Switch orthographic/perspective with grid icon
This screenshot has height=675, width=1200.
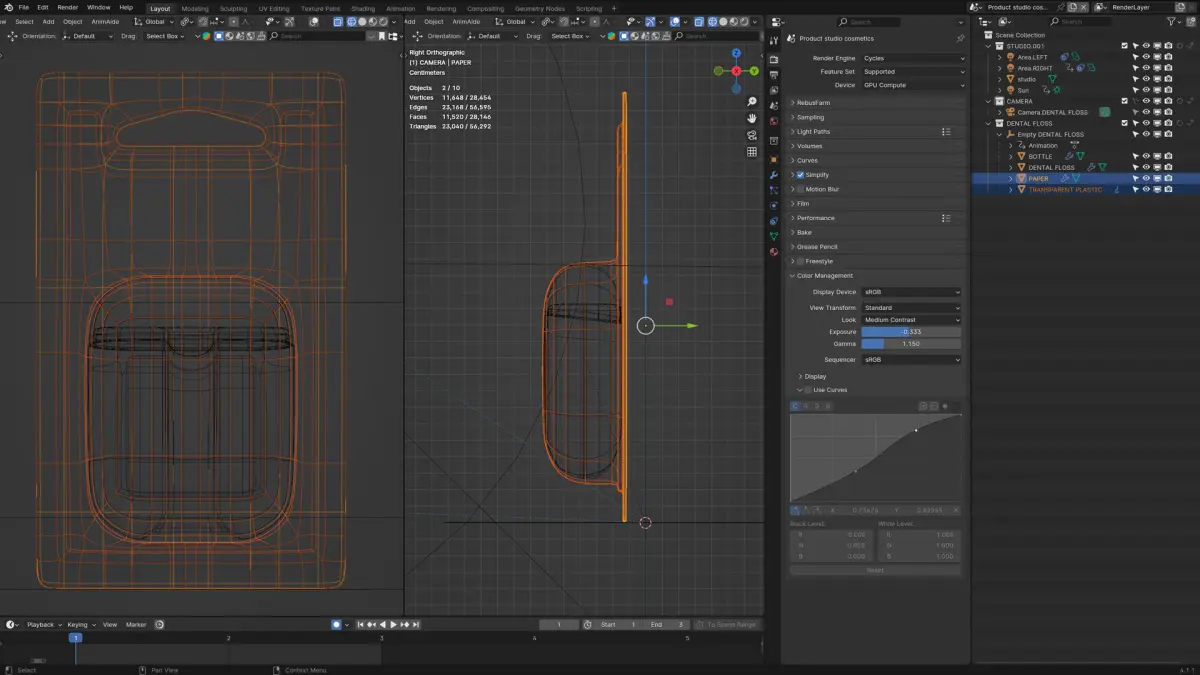pos(752,152)
